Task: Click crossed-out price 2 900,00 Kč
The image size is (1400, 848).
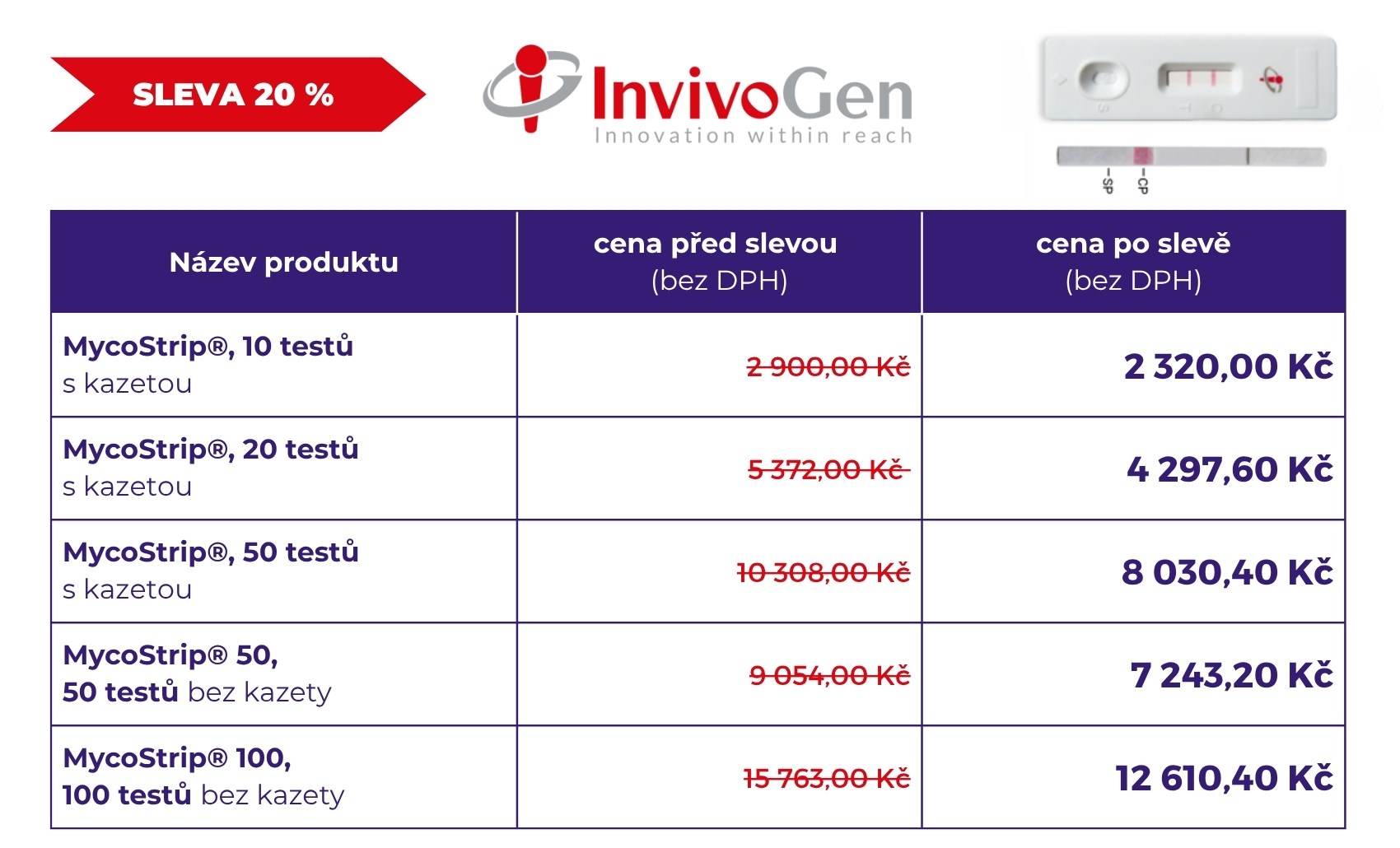Action: pyautogui.click(x=828, y=366)
